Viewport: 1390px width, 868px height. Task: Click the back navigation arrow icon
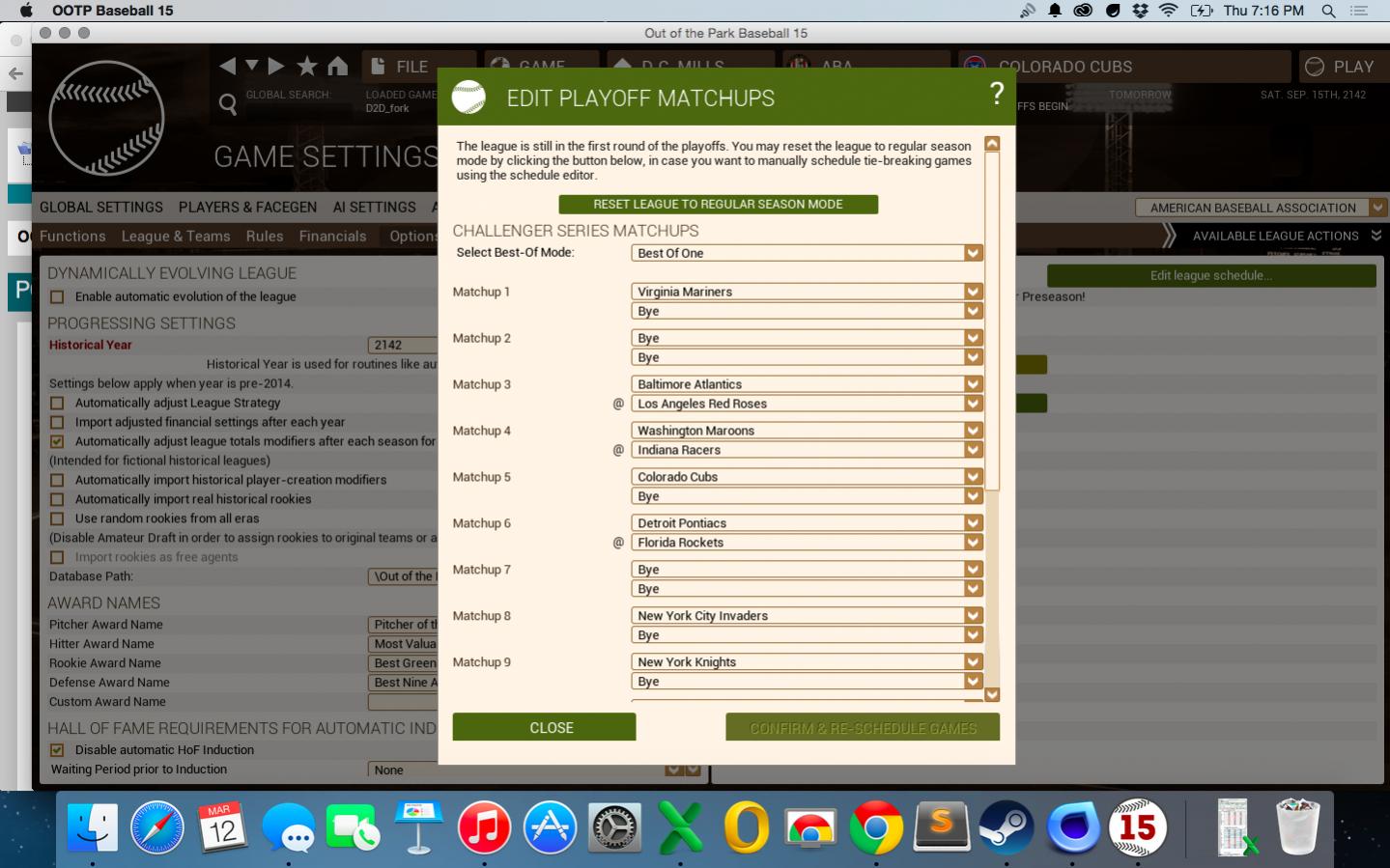[x=228, y=66]
